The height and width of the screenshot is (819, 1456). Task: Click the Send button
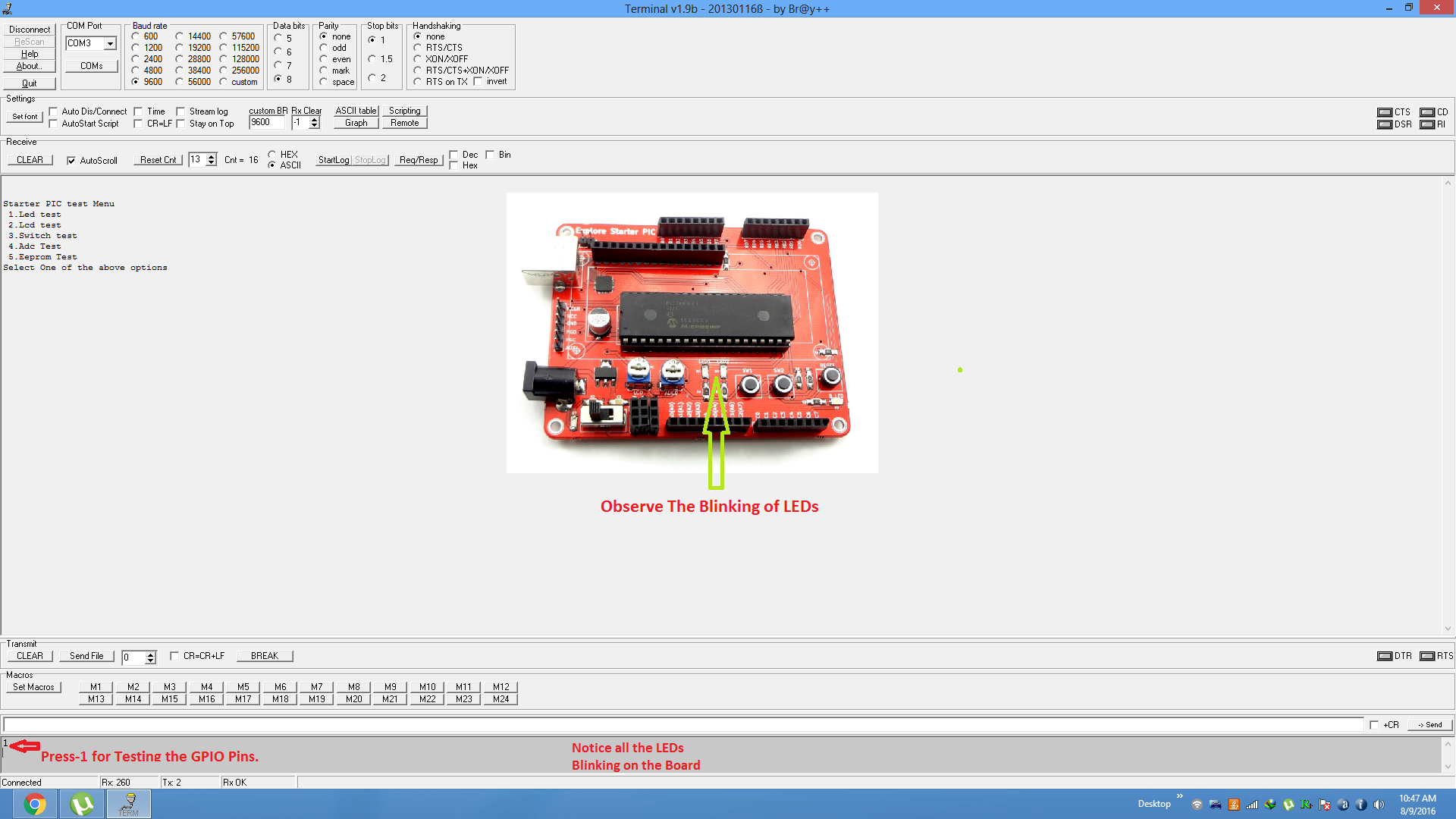pyautogui.click(x=1430, y=725)
